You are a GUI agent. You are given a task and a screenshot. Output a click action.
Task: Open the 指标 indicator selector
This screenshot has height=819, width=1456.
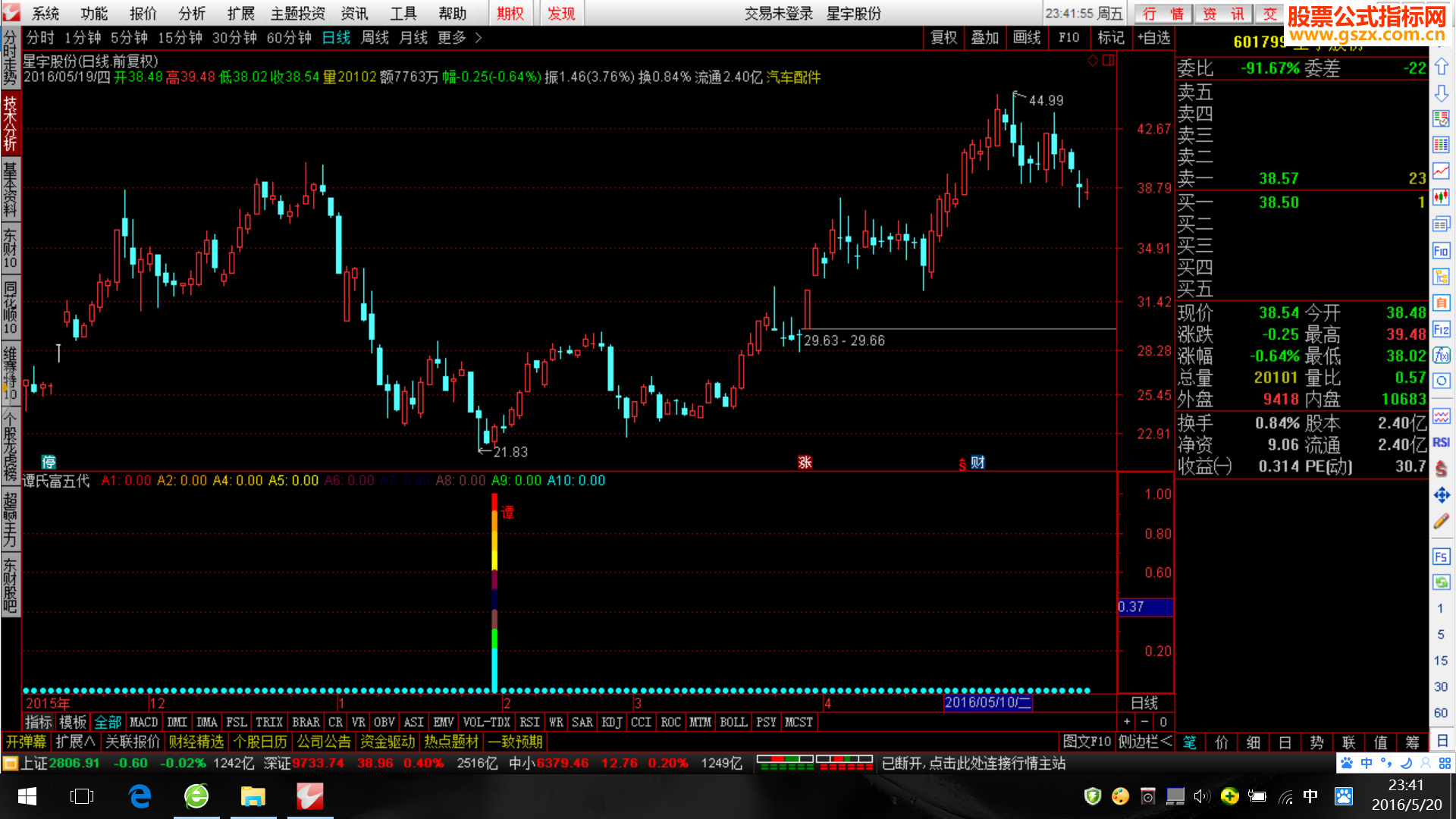click(x=39, y=722)
